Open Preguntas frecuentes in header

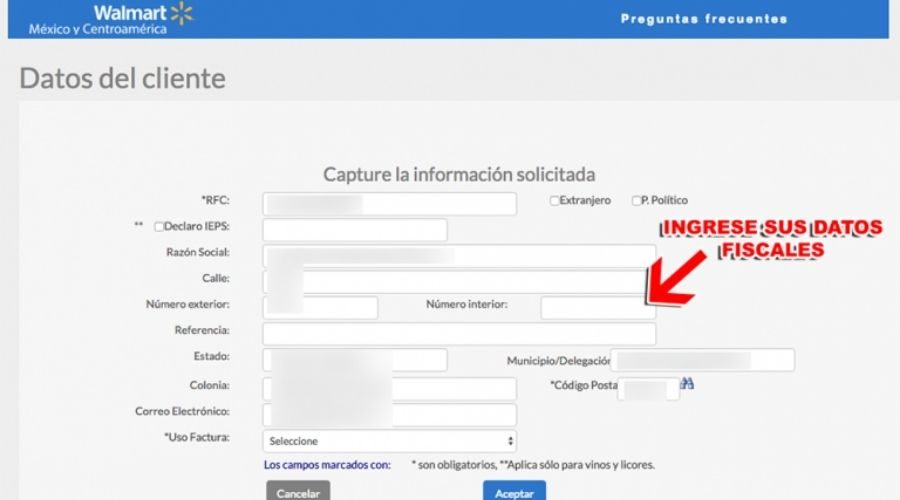click(703, 19)
